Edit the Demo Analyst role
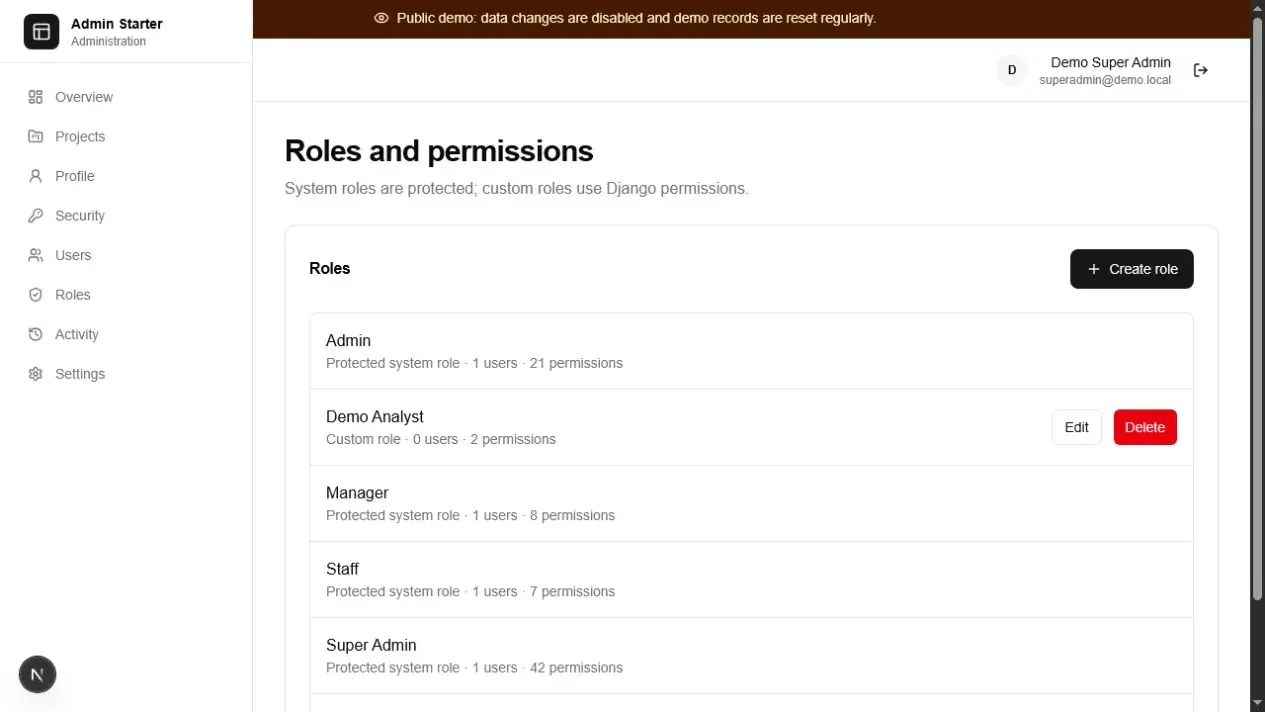Image resolution: width=1265 pixels, height=712 pixels. (x=1076, y=427)
